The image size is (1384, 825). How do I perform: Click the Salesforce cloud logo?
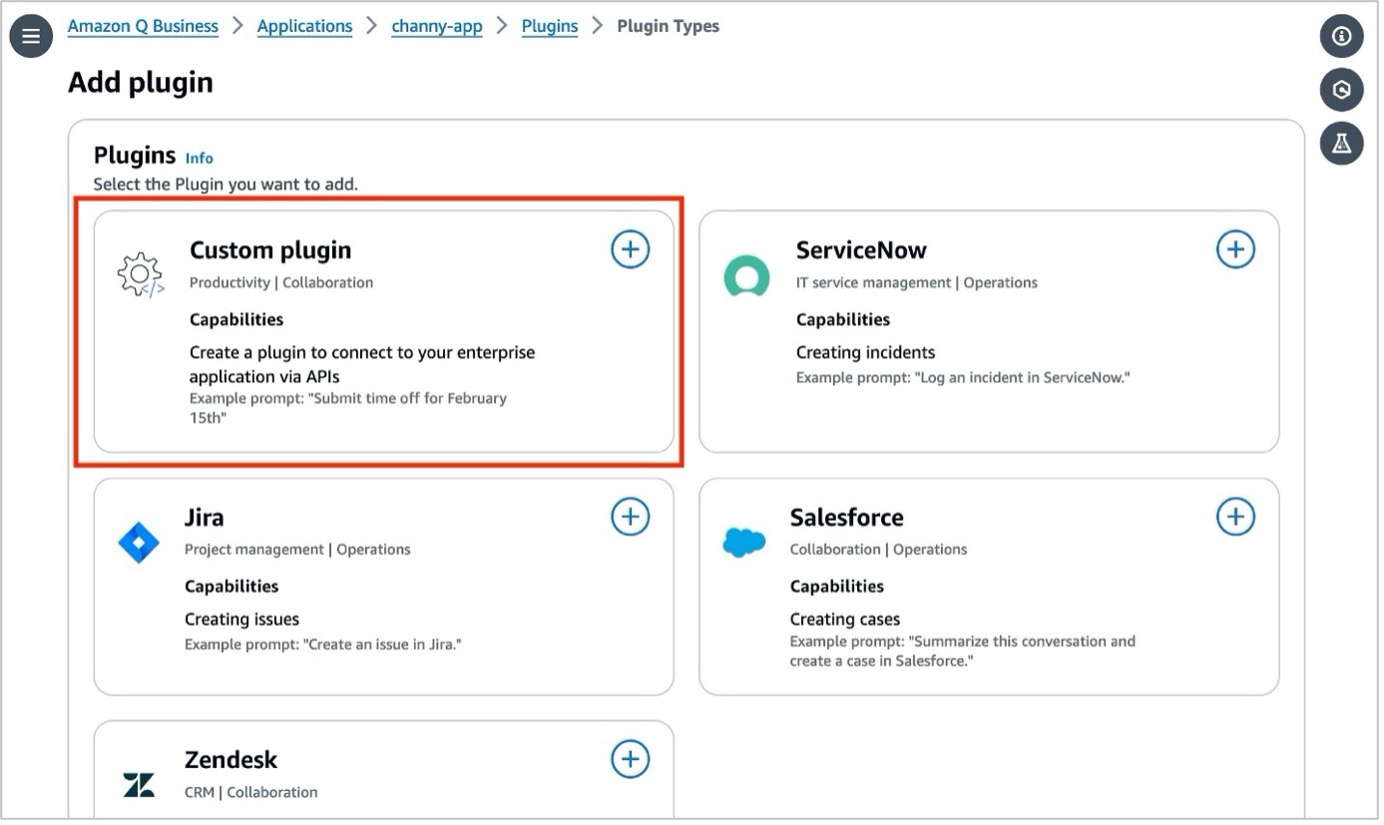(744, 543)
